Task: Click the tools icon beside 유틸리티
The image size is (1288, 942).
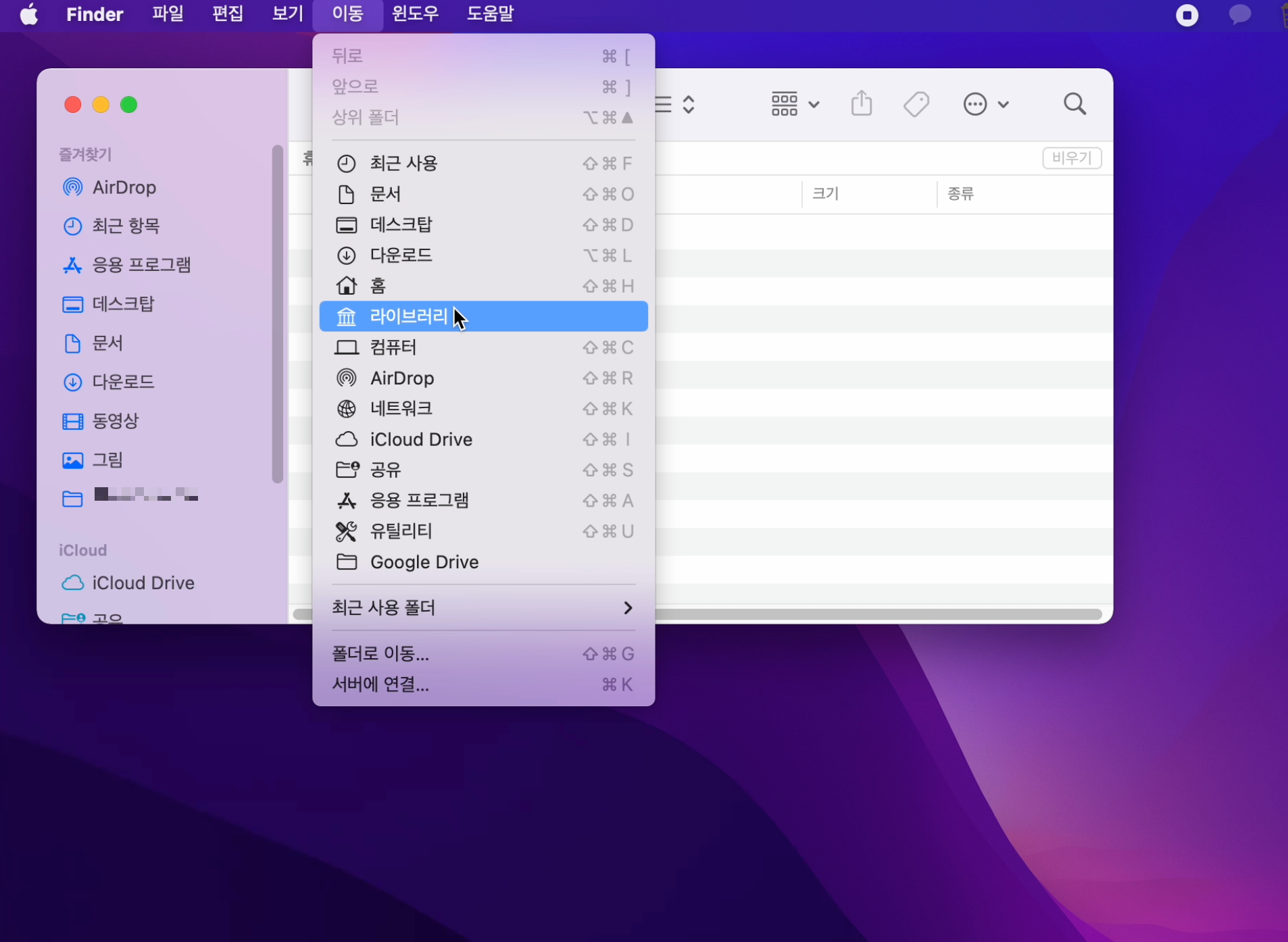Action: (x=346, y=531)
